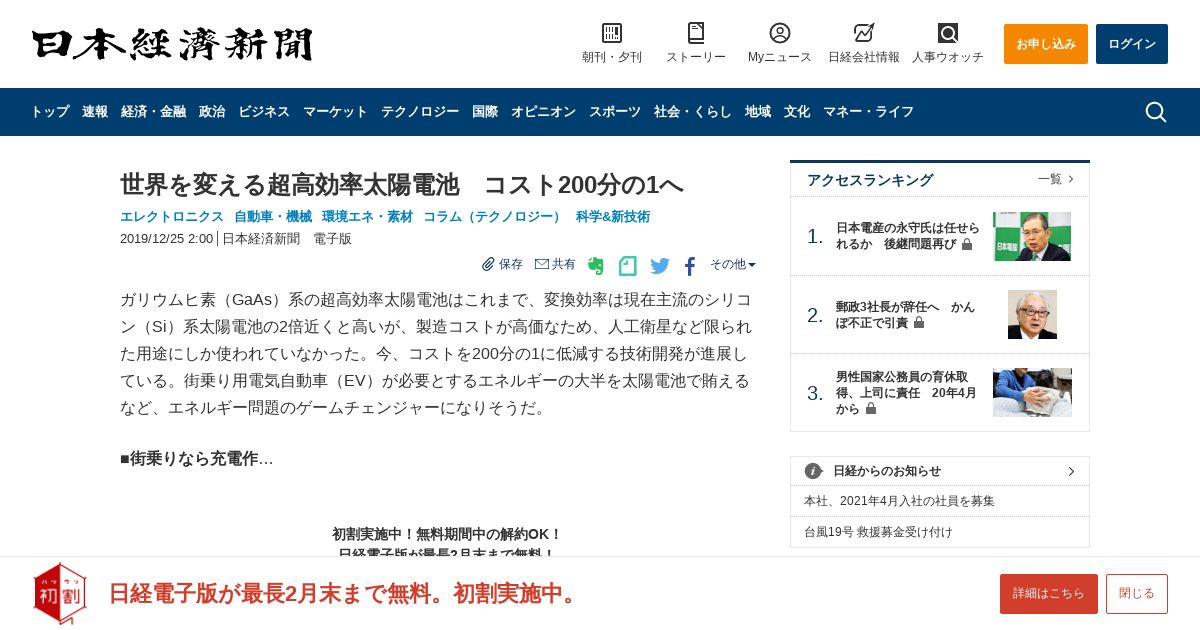Share article with the teal note icon

(x=627, y=266)
